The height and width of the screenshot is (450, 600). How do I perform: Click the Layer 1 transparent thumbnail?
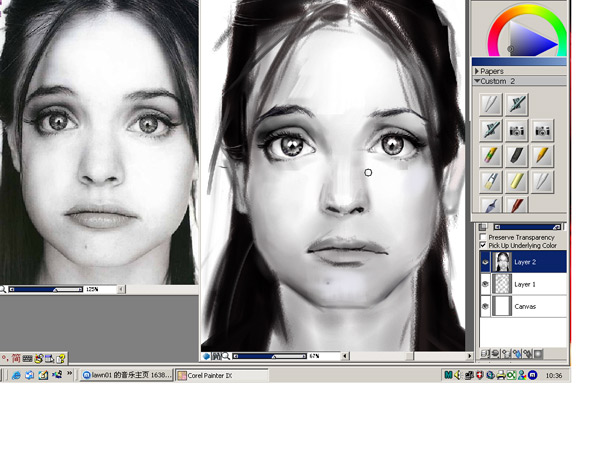(502, 284)
